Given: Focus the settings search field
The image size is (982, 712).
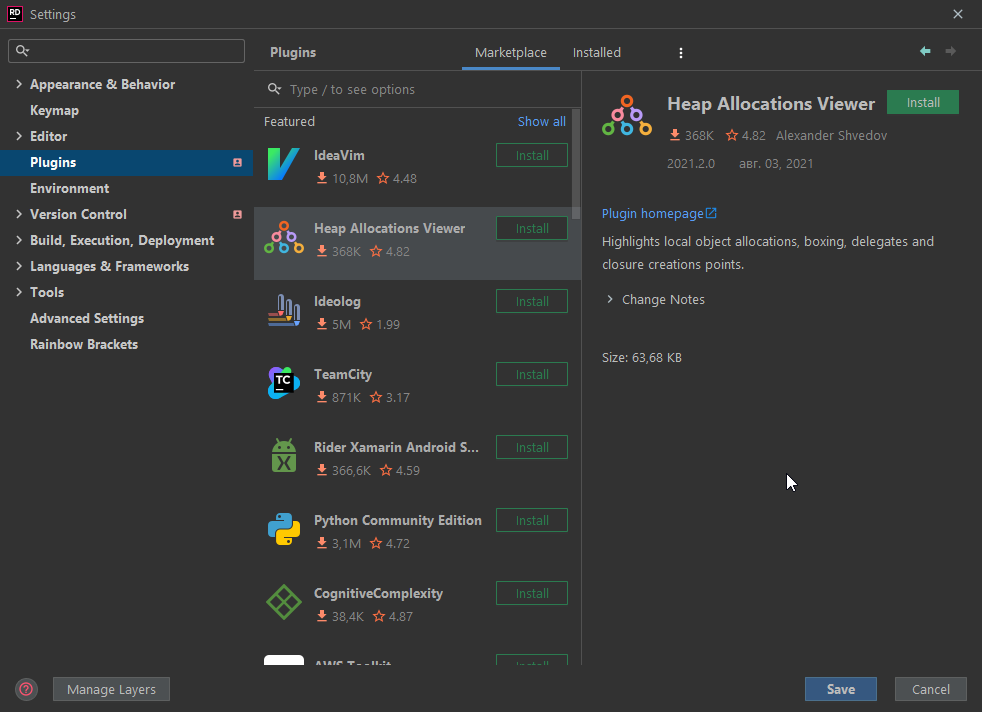Looking at the screenshot, I should (x=127, y=51).
